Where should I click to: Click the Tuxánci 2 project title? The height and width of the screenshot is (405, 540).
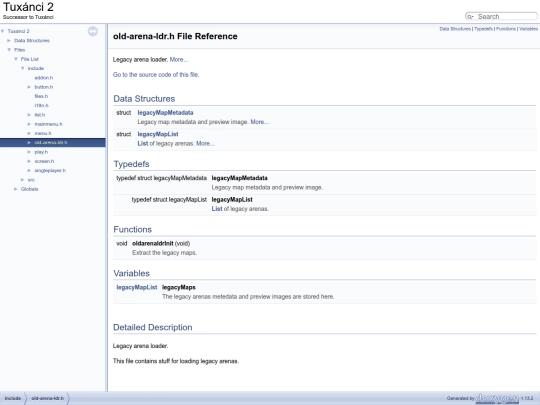click(28, 7)
